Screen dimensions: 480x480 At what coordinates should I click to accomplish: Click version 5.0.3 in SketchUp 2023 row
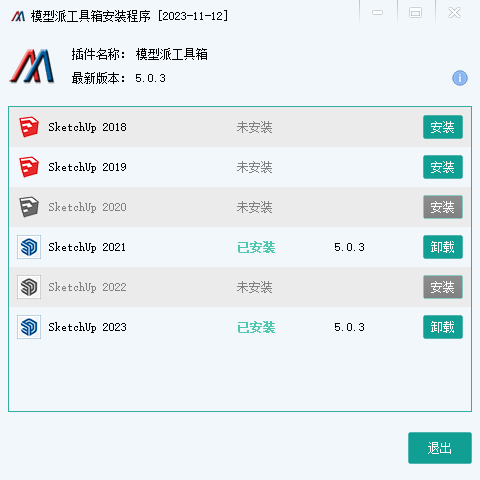349,327
